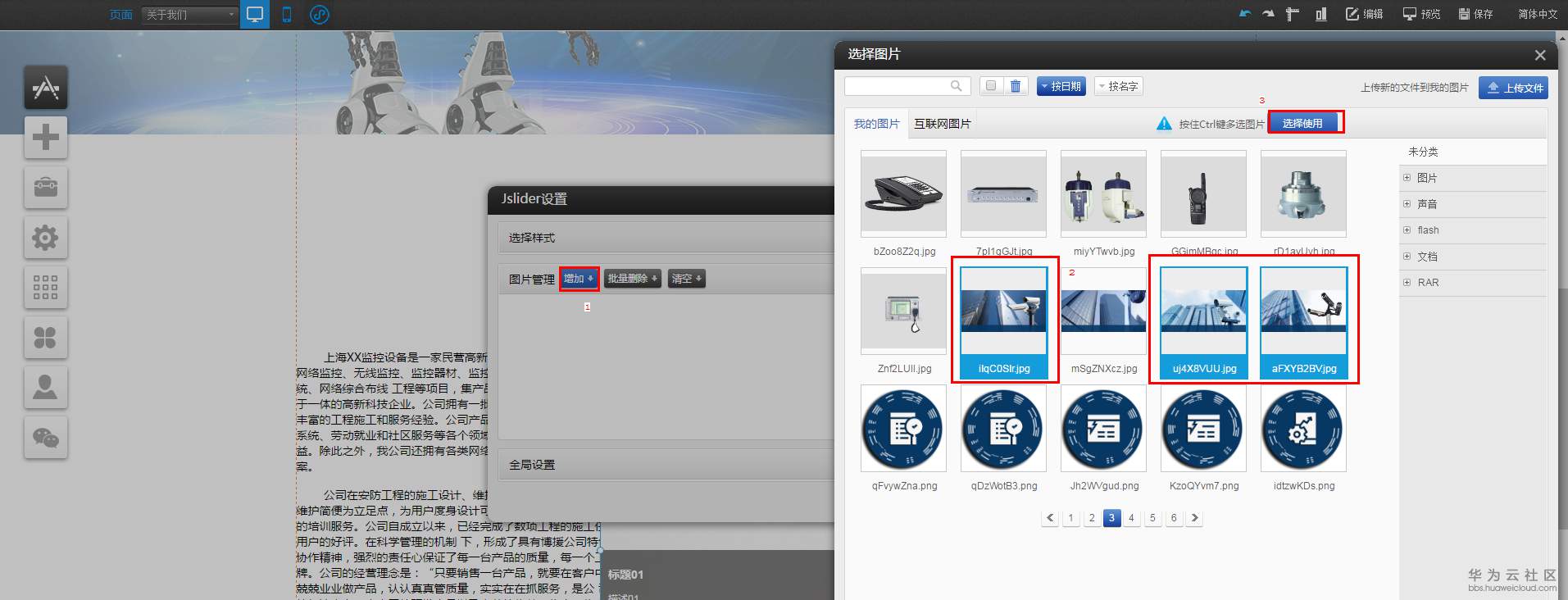Switch to mobile phone view icon

coord(287,14)
